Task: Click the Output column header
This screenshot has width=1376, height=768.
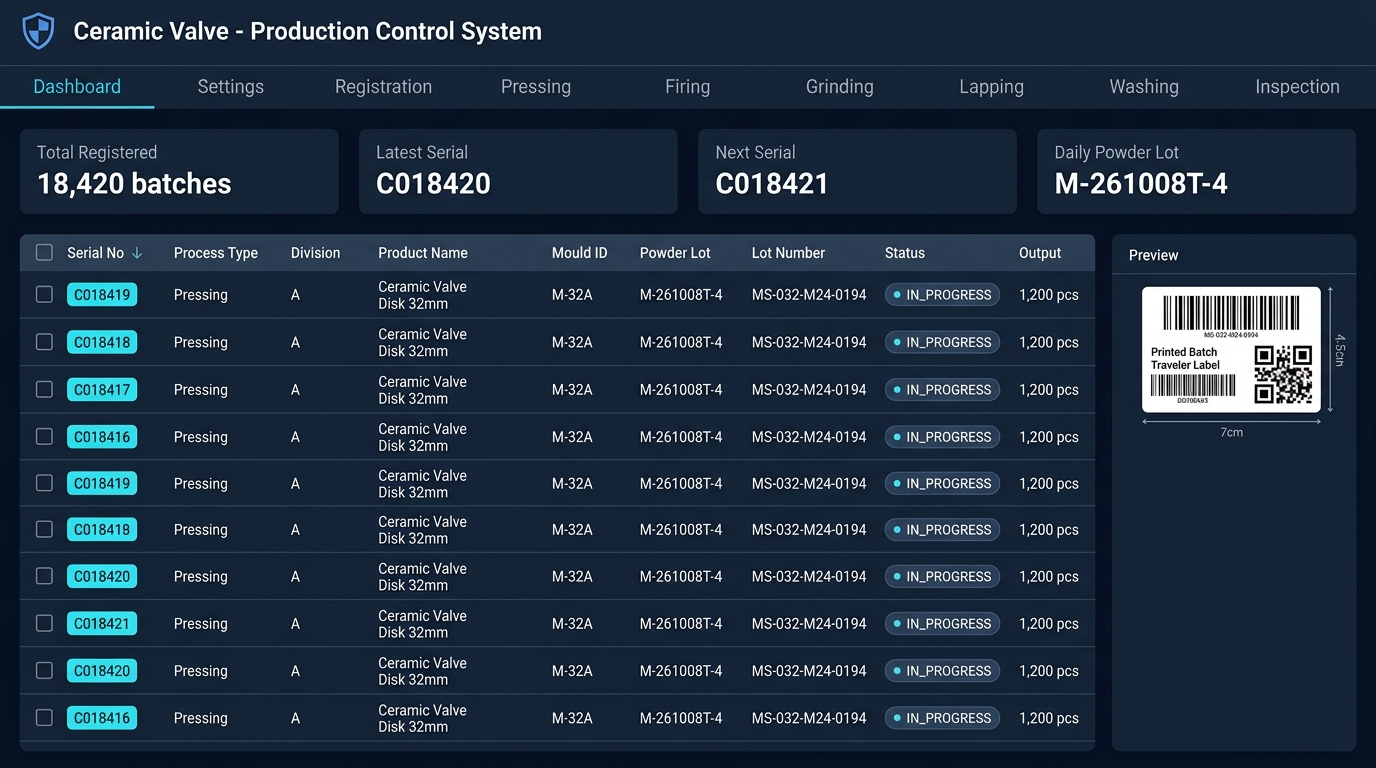Action: (1040, 253)
